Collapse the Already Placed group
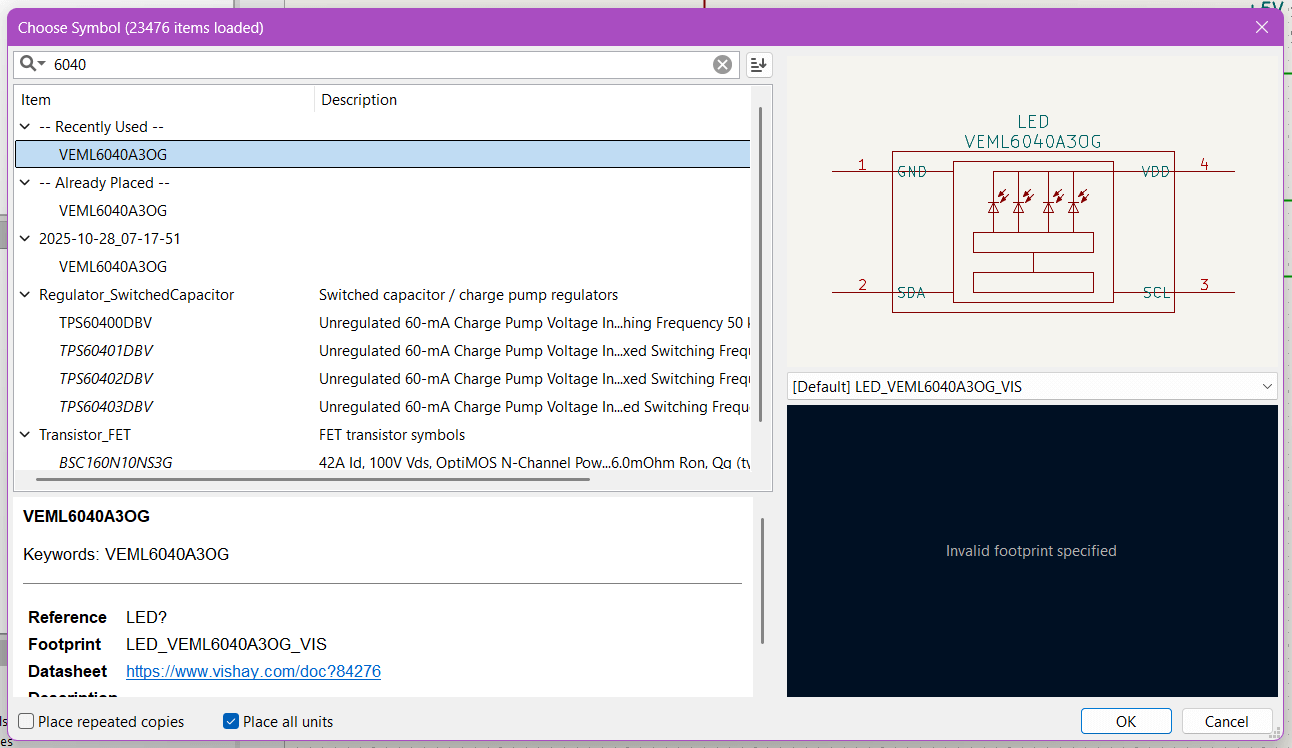The width and height of the screenshot is (1292, 748). click(25, 183)
